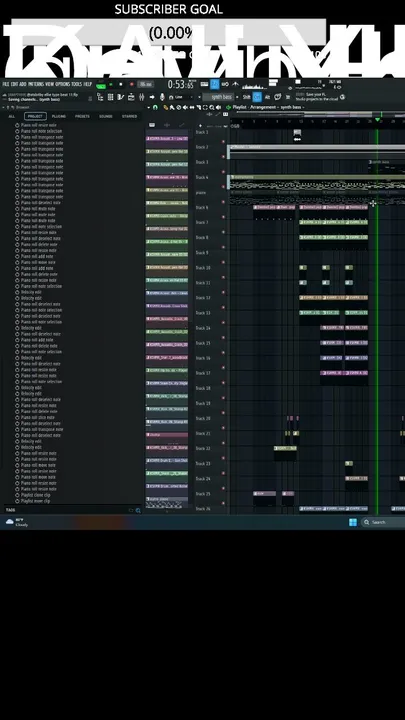Viewport: 405px width, 720px height.
Task: Open the piano roll toolbar icon
Action: point(121,97)
